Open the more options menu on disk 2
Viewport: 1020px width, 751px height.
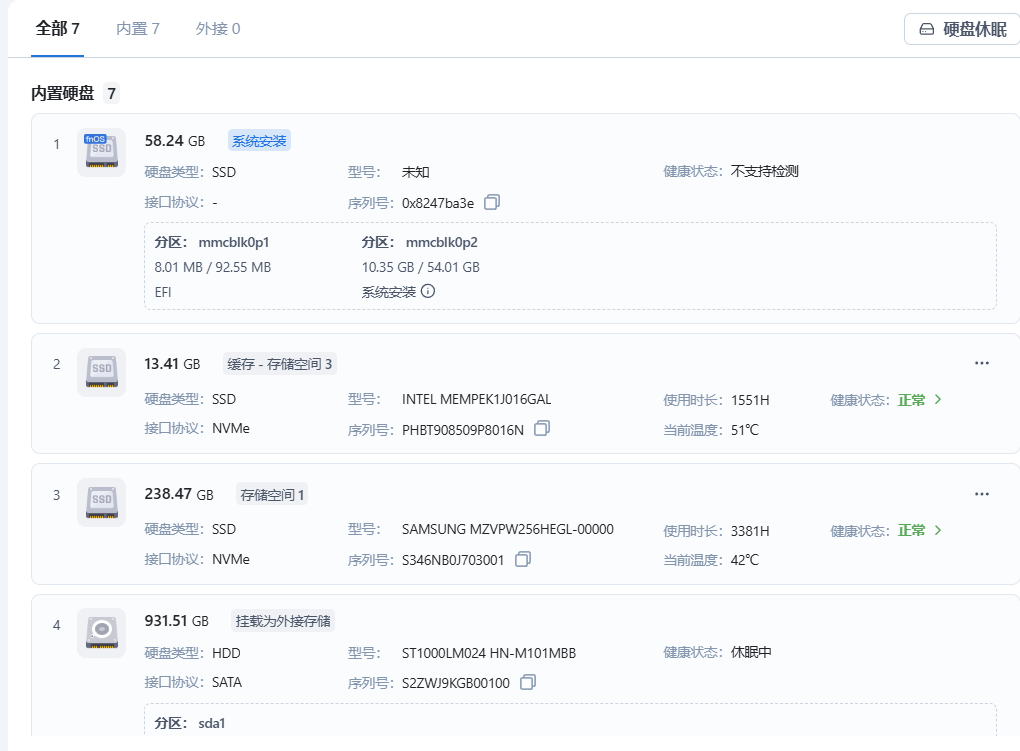[981, 363]
